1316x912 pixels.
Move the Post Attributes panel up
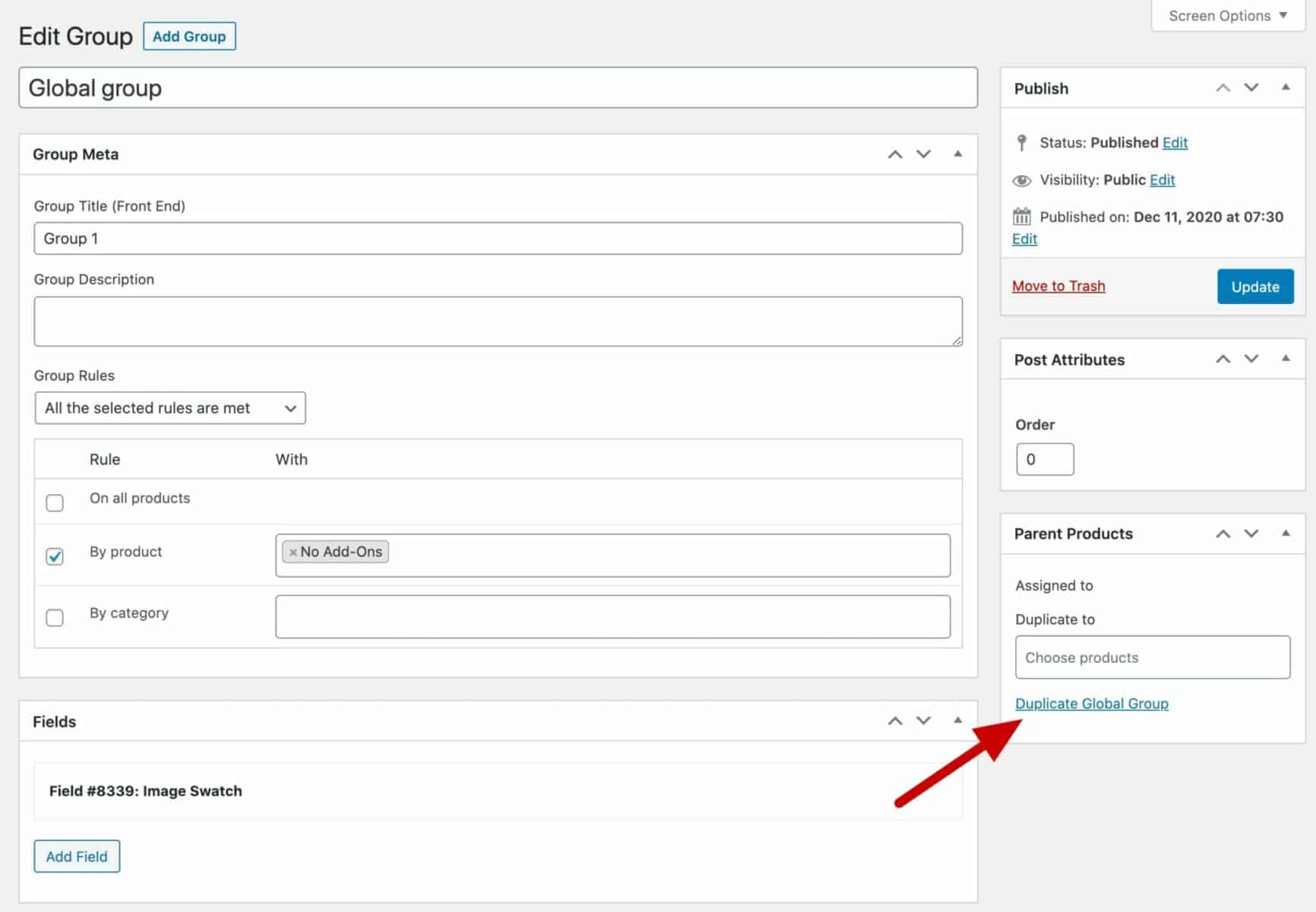coord(1223,359)
